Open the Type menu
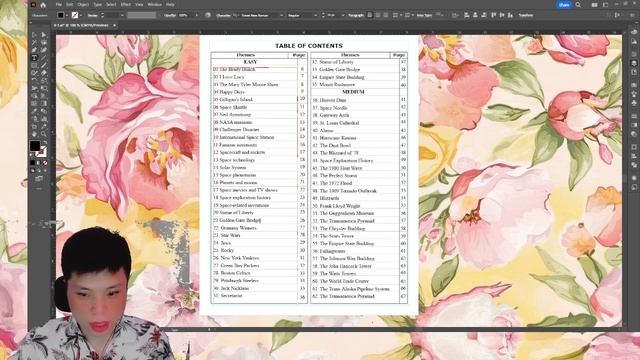Viewport: 640px width, 360px height. pos(98,5)
